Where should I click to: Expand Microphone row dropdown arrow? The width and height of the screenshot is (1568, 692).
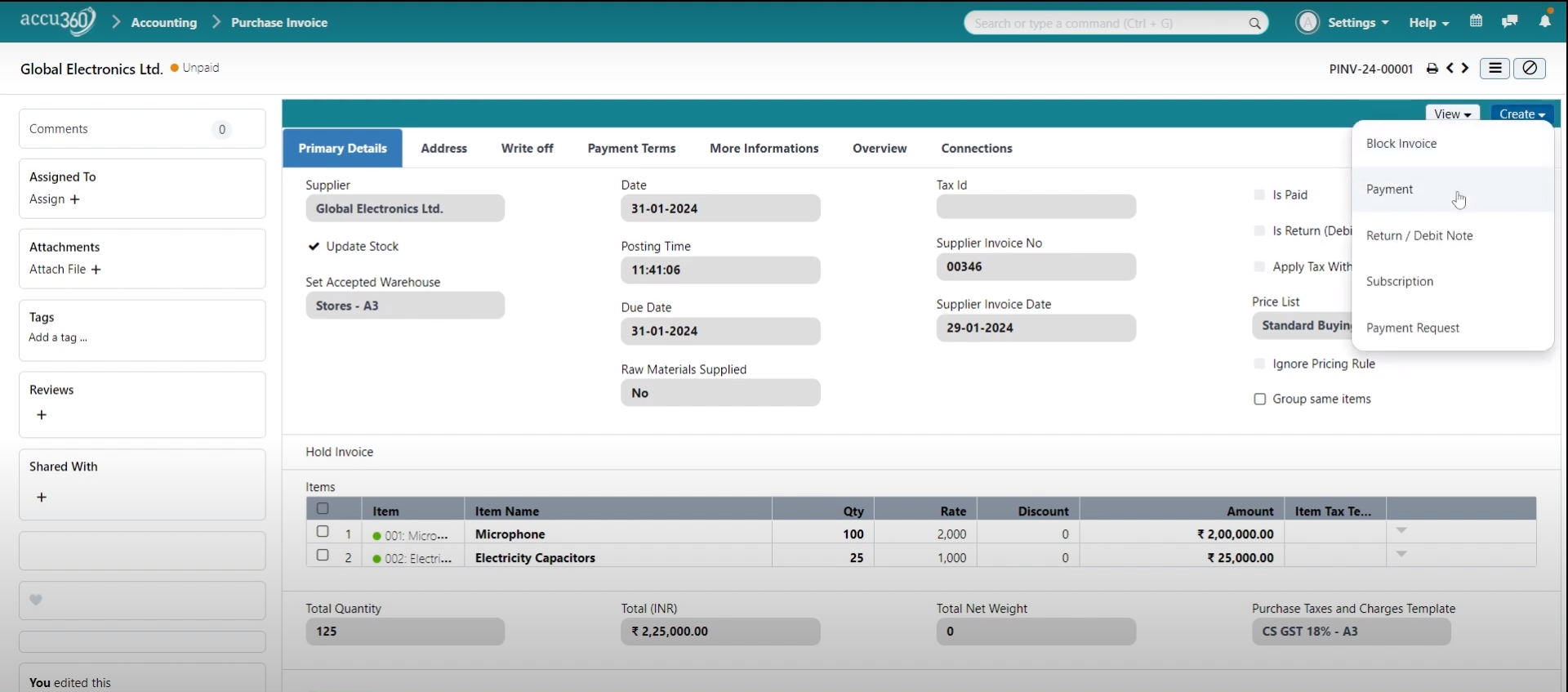(1401, 531)
